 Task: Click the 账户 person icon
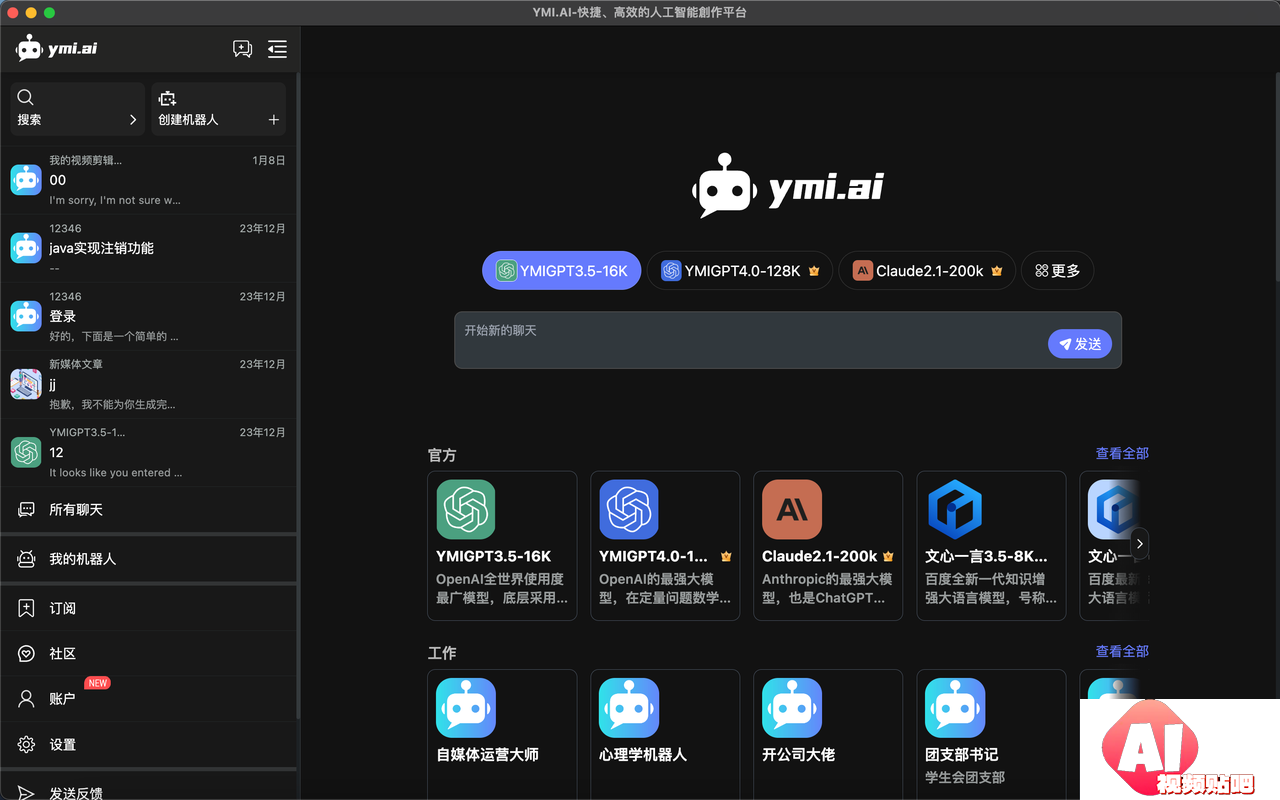27,698
